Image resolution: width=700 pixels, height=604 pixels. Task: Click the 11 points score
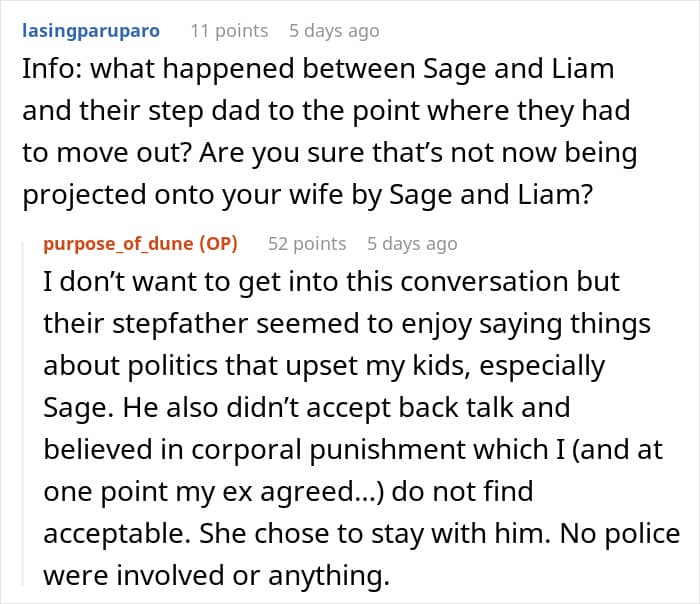(x=229, y=30)
